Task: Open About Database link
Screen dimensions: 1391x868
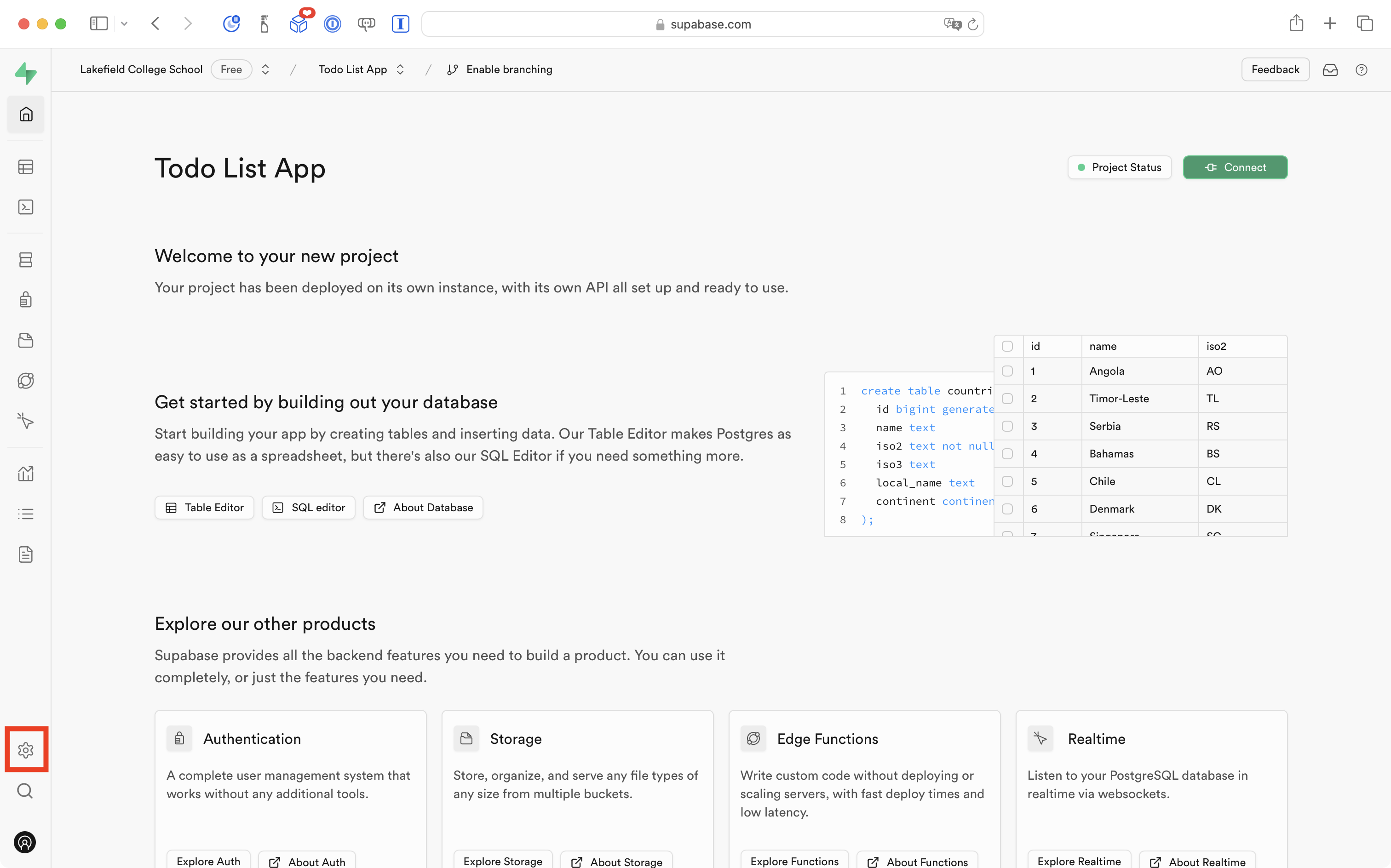Action: pyautogui.click(x=423, y=508)
